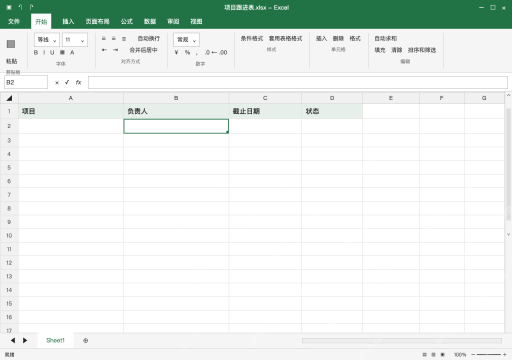Viewport: 512px width, 360px height.
Task: Click the select-all corner triangle
Action: tap(9, 98)
